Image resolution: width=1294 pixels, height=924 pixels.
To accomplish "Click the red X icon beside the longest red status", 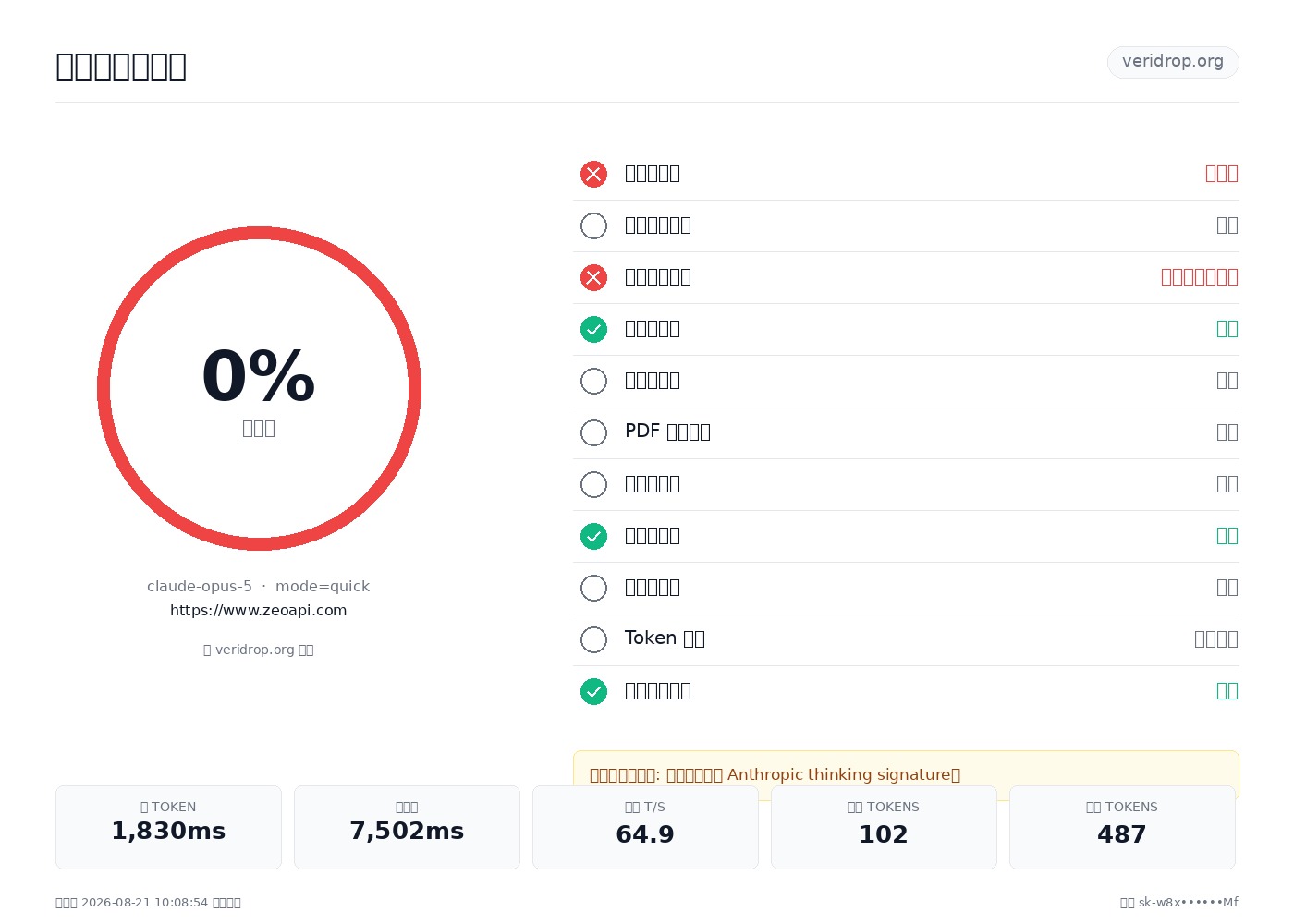I will coord(593,277).
